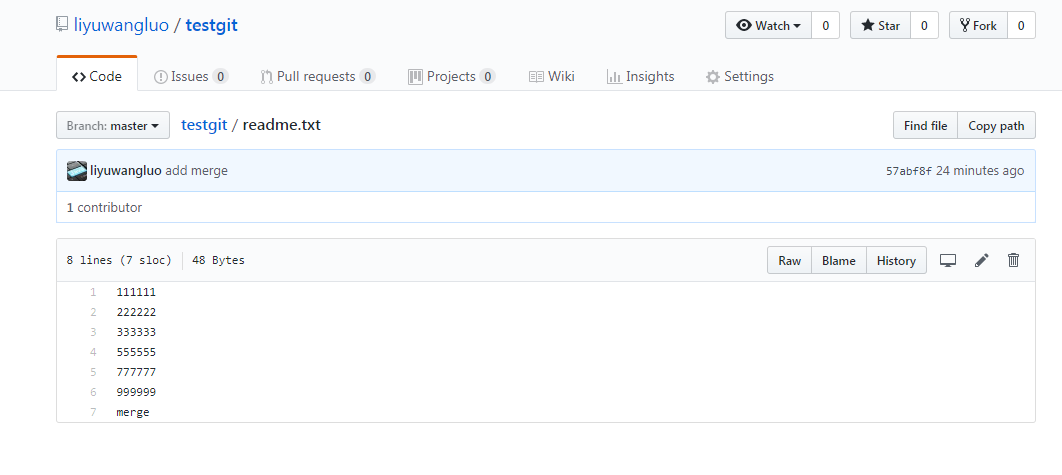Fork the testgit repository

coord(978,26)
